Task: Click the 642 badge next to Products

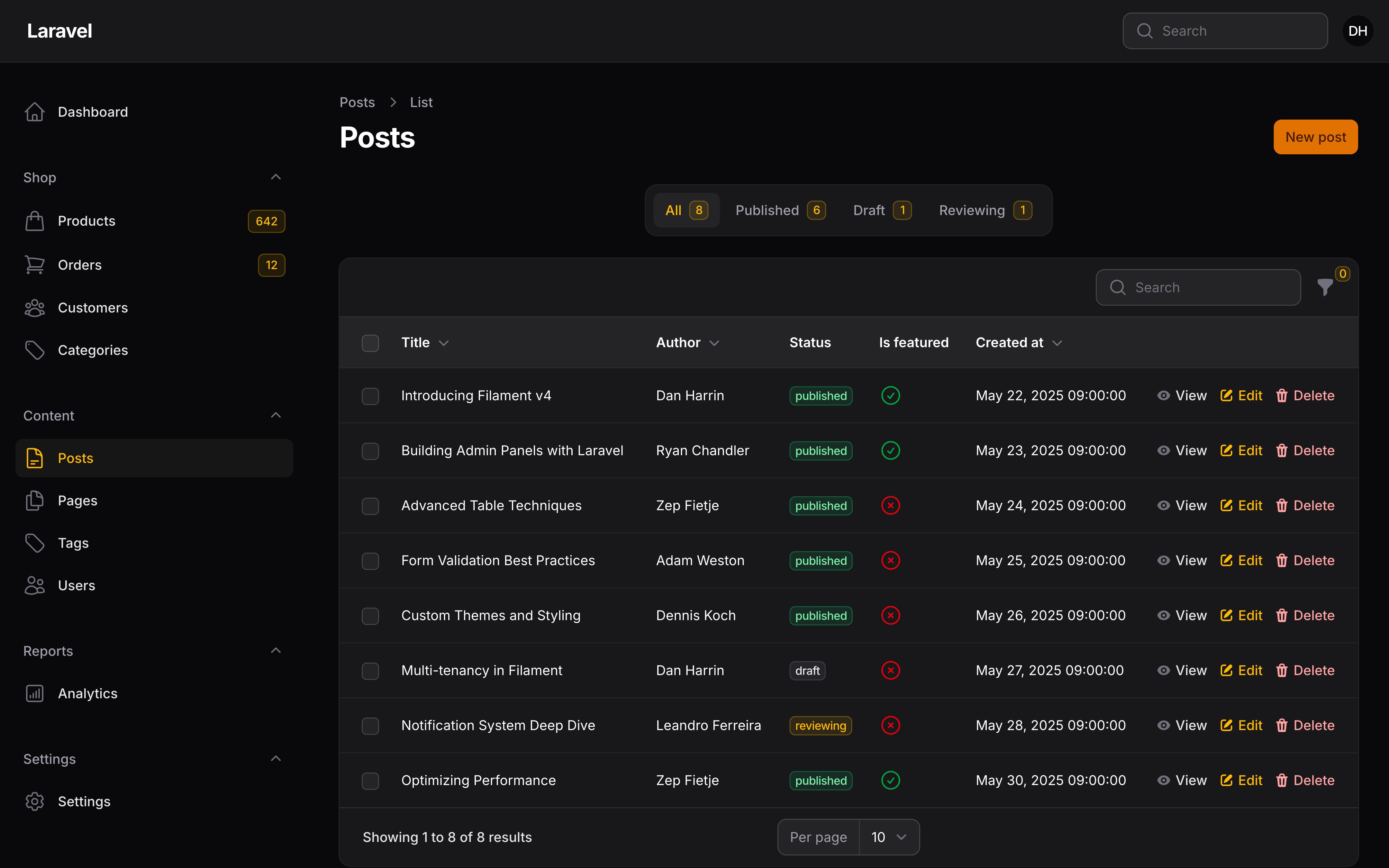Action: (266, 221)
